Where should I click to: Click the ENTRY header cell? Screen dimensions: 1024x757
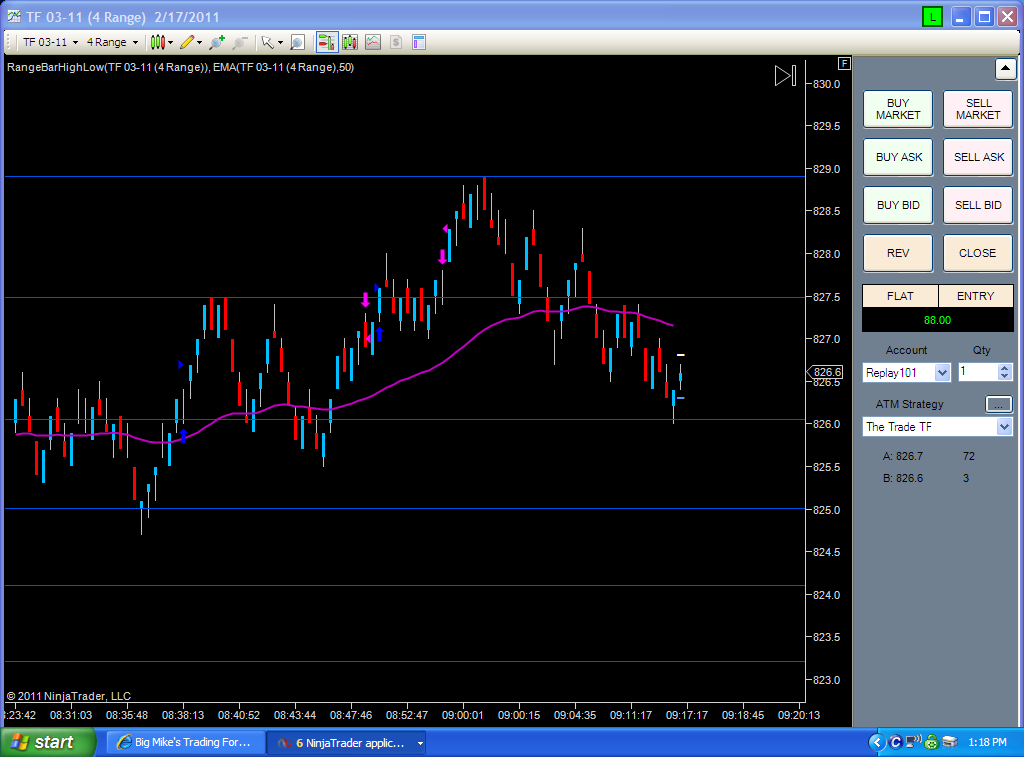[976, 296]
